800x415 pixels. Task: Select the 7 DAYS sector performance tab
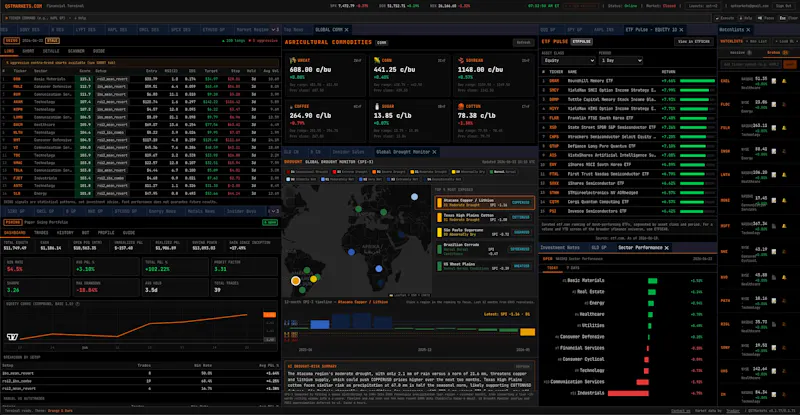tap(573, 268)
